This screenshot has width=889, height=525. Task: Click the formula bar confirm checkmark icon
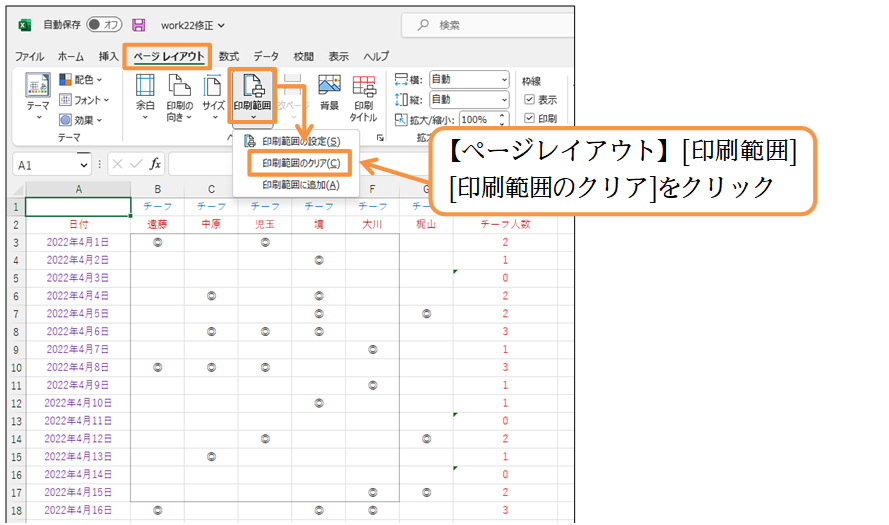pyautogui.click(x=136, y=164)
